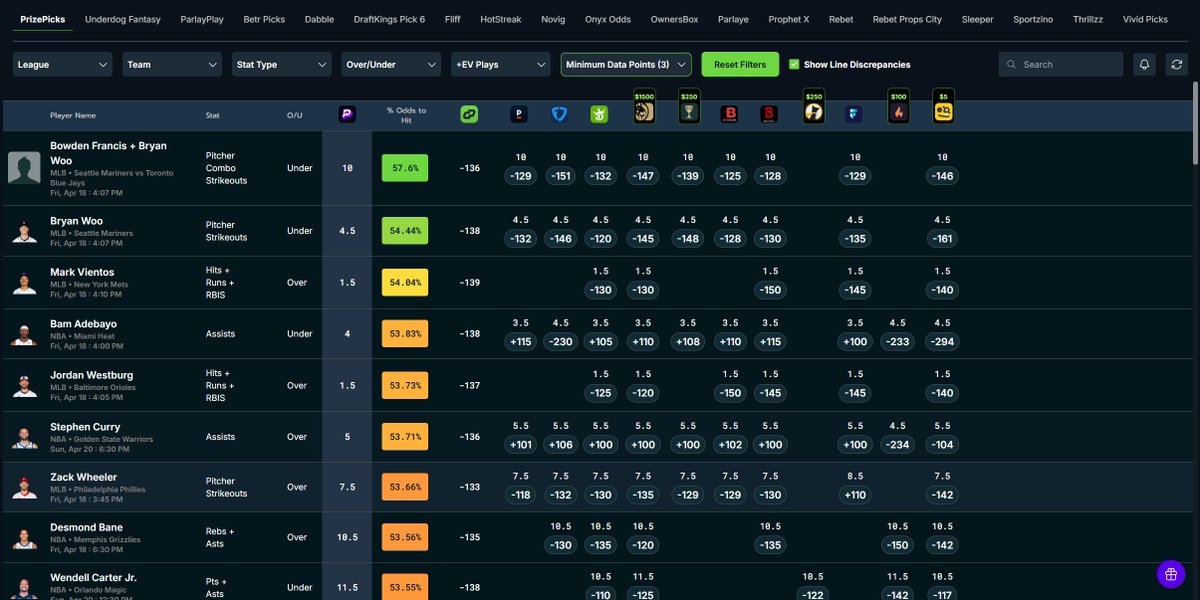Screen dimensions: 1200x600
Task: Click Stephen Curry's player avatar
Action: pos(24,437)
